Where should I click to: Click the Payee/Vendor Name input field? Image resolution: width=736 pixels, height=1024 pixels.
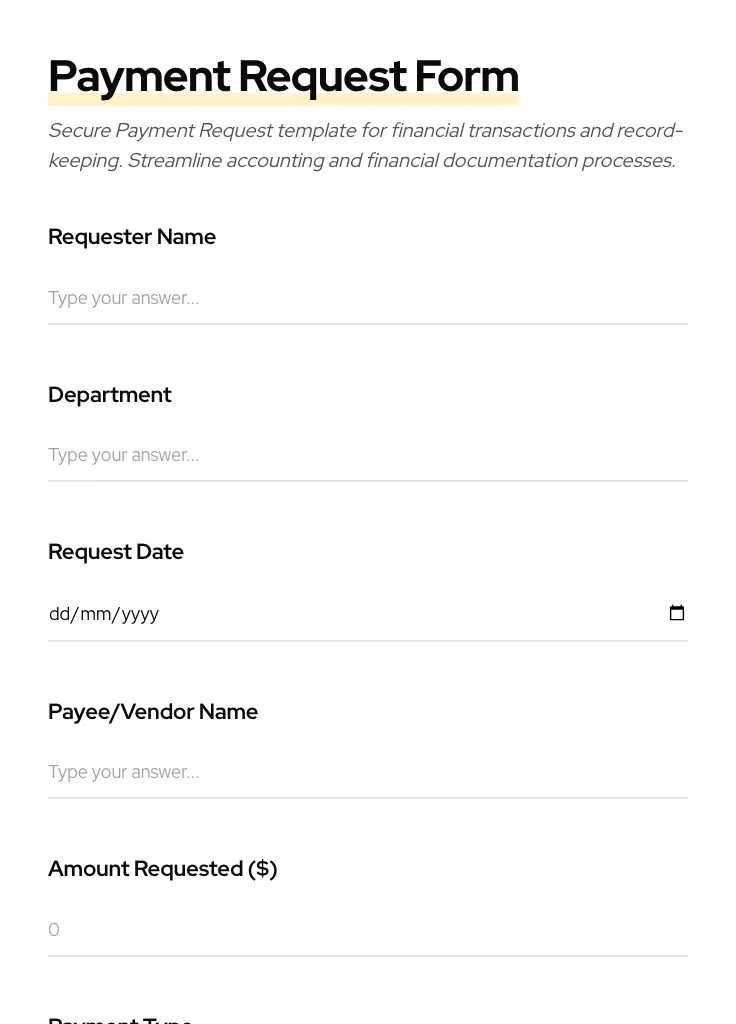coord(300,772)
